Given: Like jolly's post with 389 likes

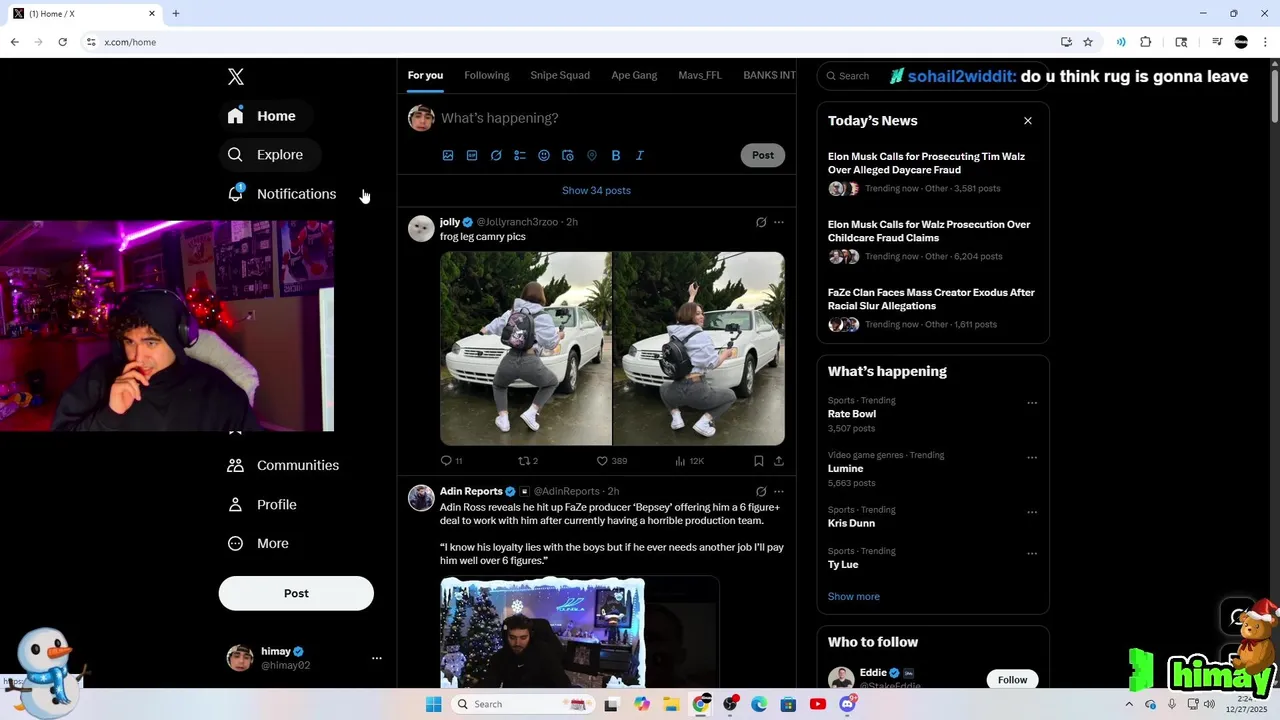Looking at the screenshot, I should pyautogui.click(x=611, y=461).
